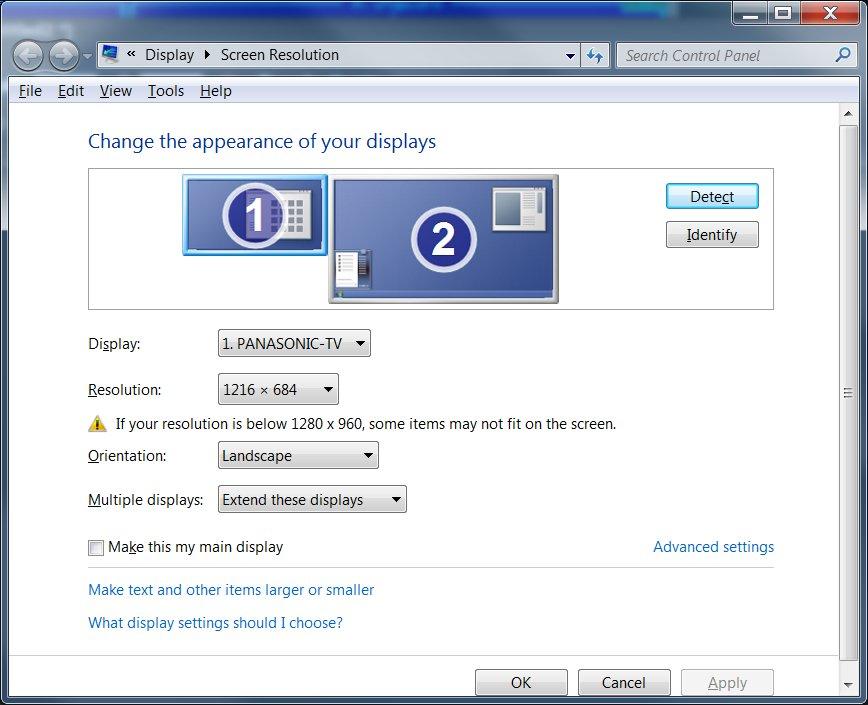Minimize the Screen Resolution window
Viewport: 868px width, 705px height.
pyautogui.click(x=750, y=13)
